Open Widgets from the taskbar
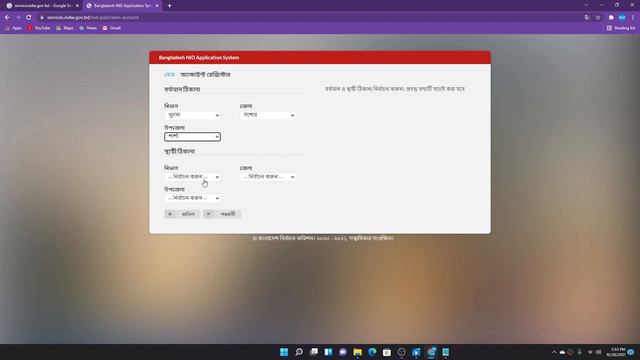Image resolution: width=640 pixels, height=360 pixels. 328,352
